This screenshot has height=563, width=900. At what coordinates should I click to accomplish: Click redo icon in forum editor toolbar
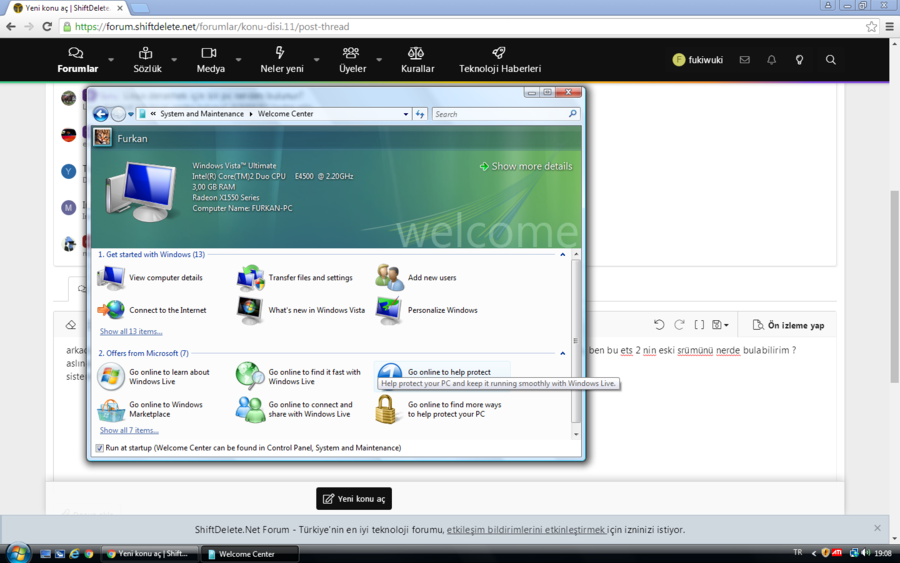679,325
